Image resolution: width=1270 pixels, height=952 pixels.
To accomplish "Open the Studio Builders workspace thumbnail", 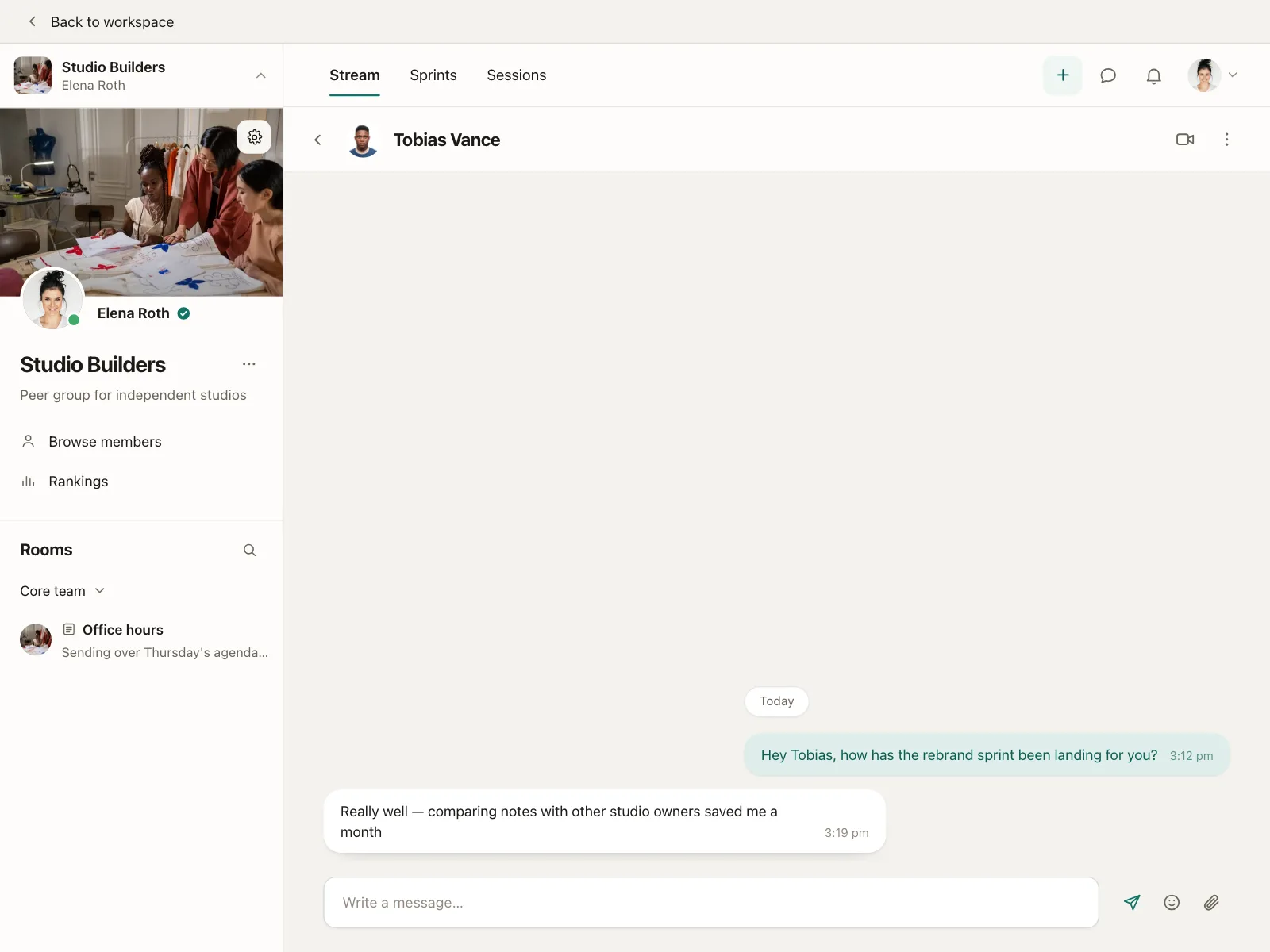I will pyautogui.click(x=33, y=75).
